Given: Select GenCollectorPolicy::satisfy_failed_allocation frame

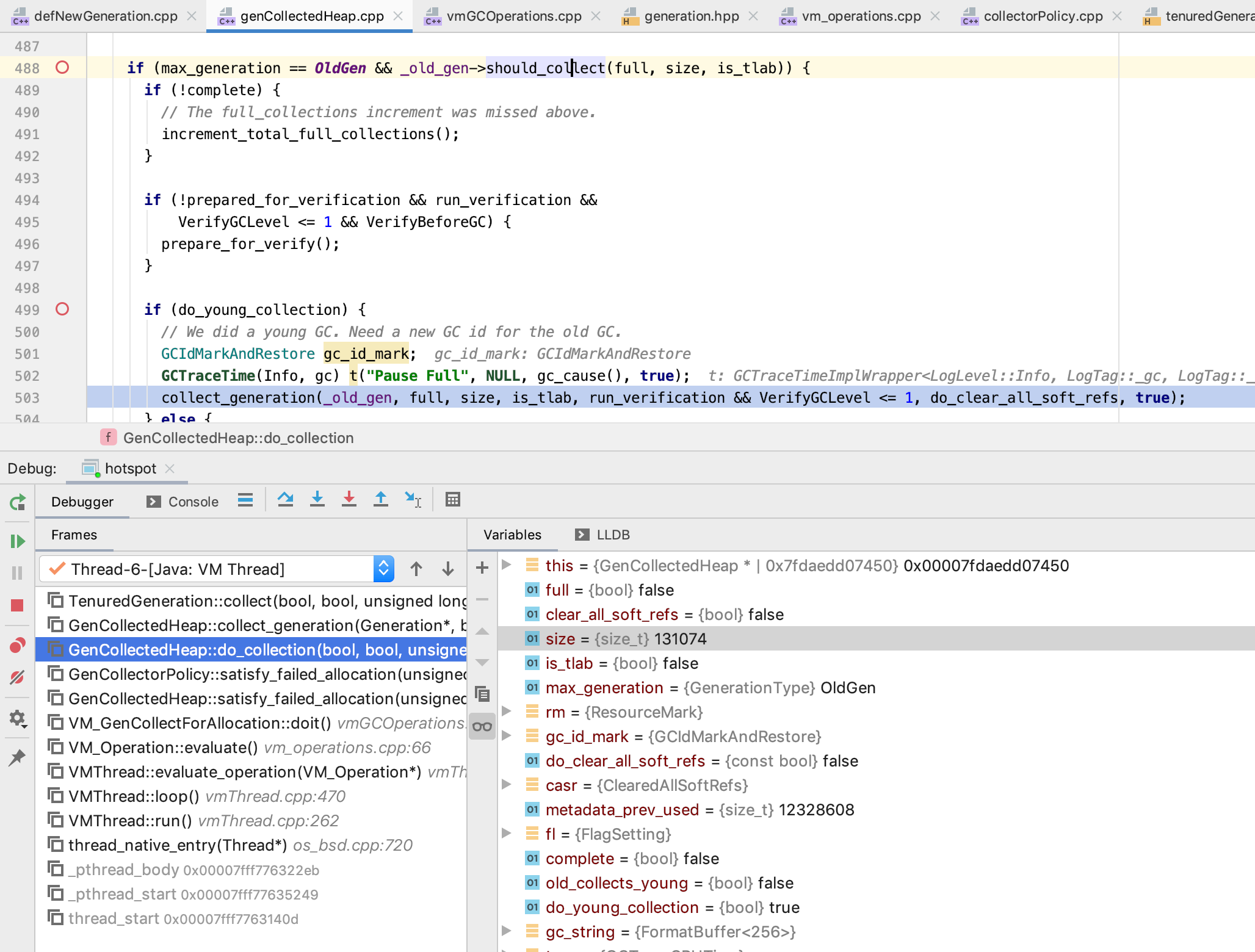Looking at the screenshot, I should pos(250,674).
